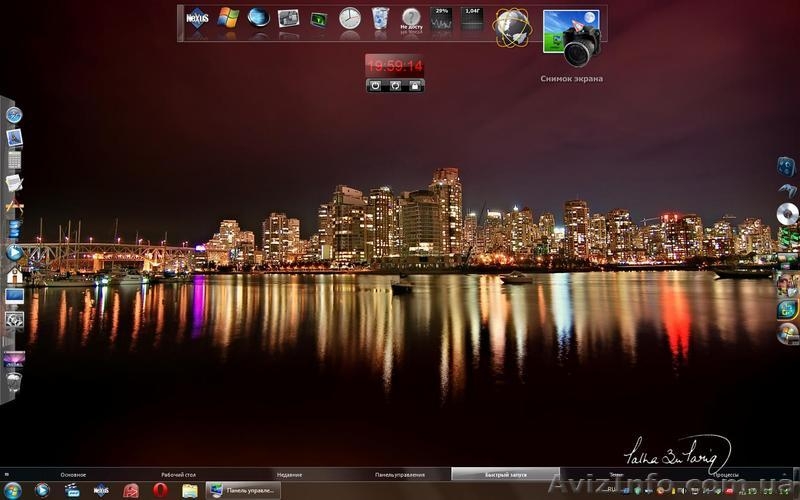This screenshot has width=800, height=500.
Task: Click the red digital clock display 19:59:14
Action: 394,66
